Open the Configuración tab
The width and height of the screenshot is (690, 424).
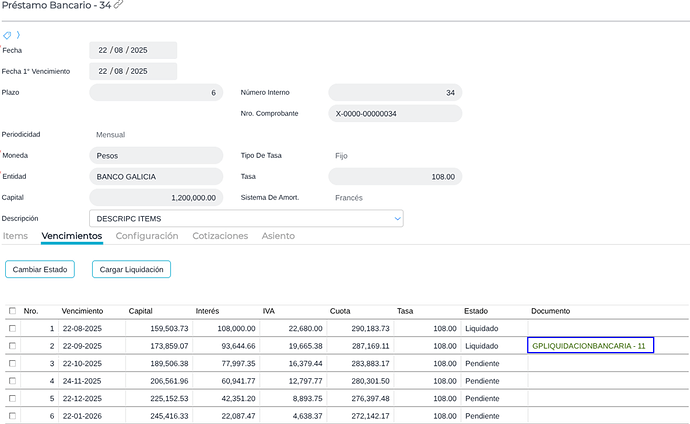click(147, 236)
